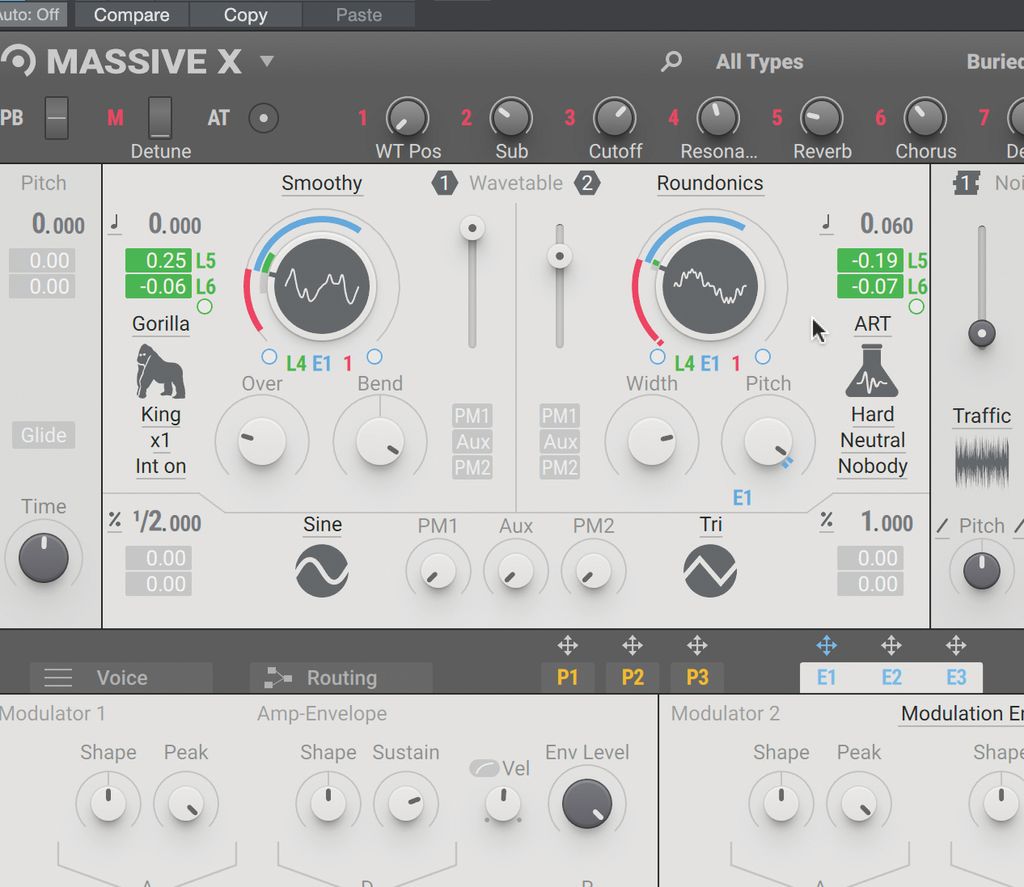Open the Roundonics wavetable selector
This screenshot has width=1024, height=887.
coord(710,183)
